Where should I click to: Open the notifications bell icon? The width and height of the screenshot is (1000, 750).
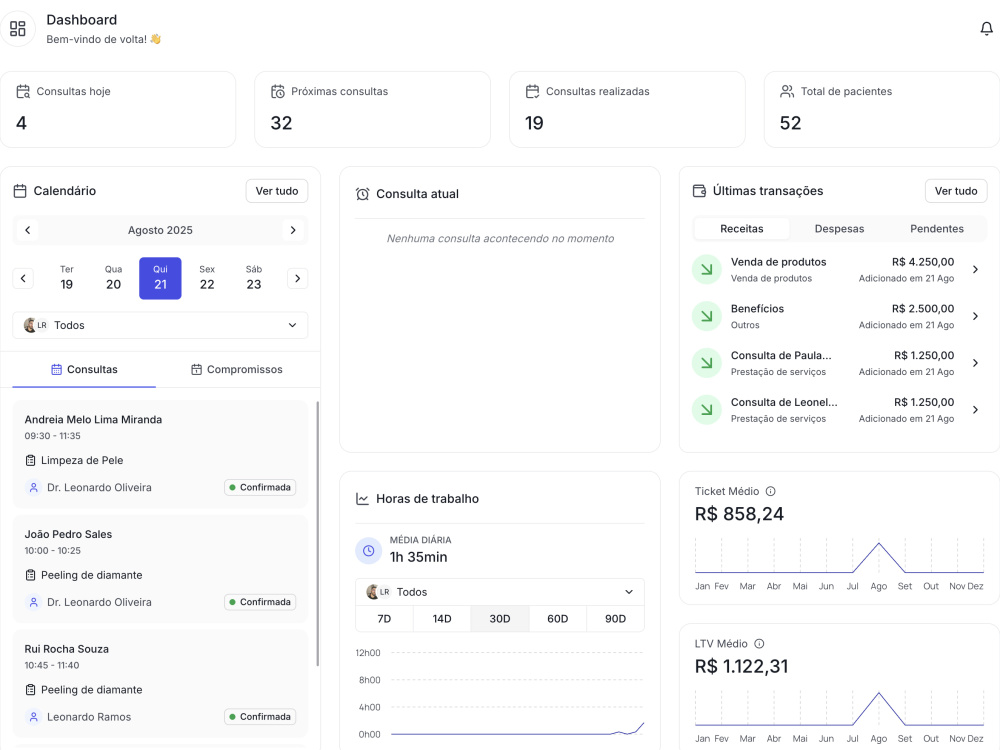986,29
